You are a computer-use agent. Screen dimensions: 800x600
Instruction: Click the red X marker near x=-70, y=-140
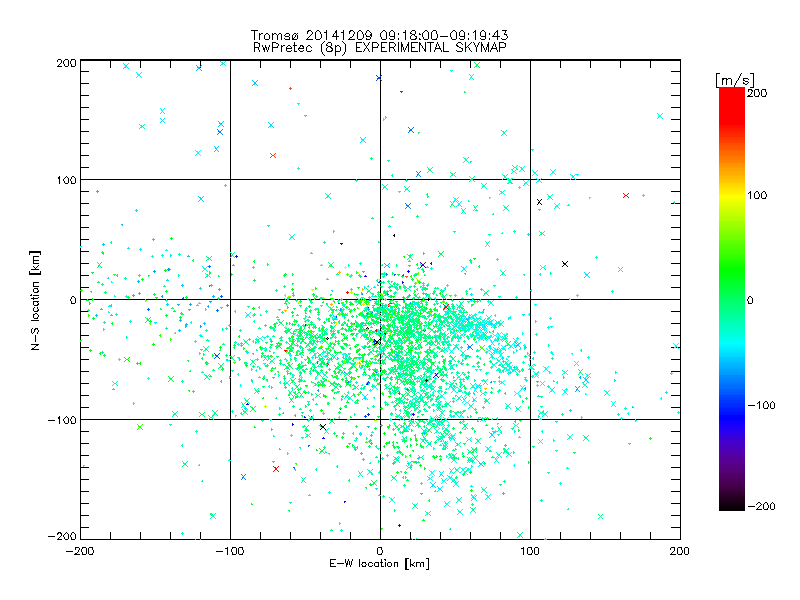(x=276, y=469)
